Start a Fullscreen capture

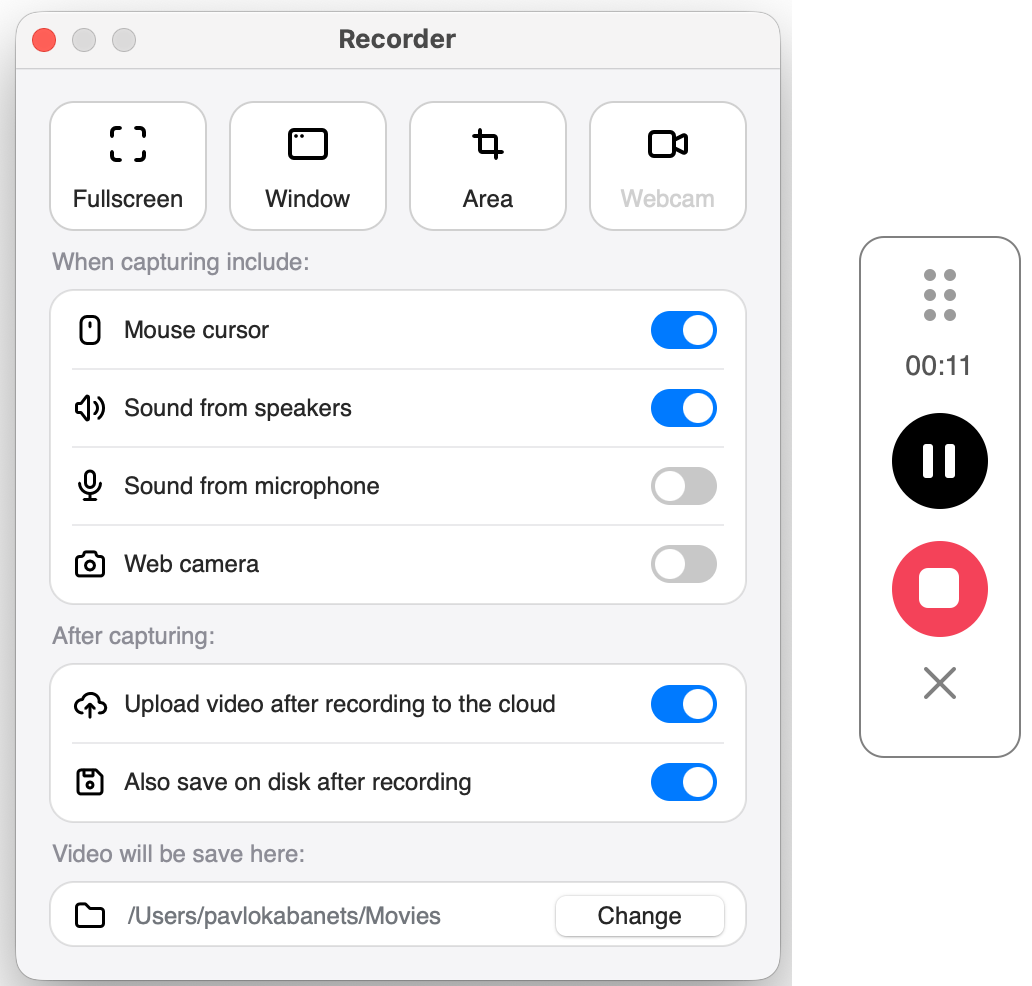pyautogui.click(x=128, y=166)
